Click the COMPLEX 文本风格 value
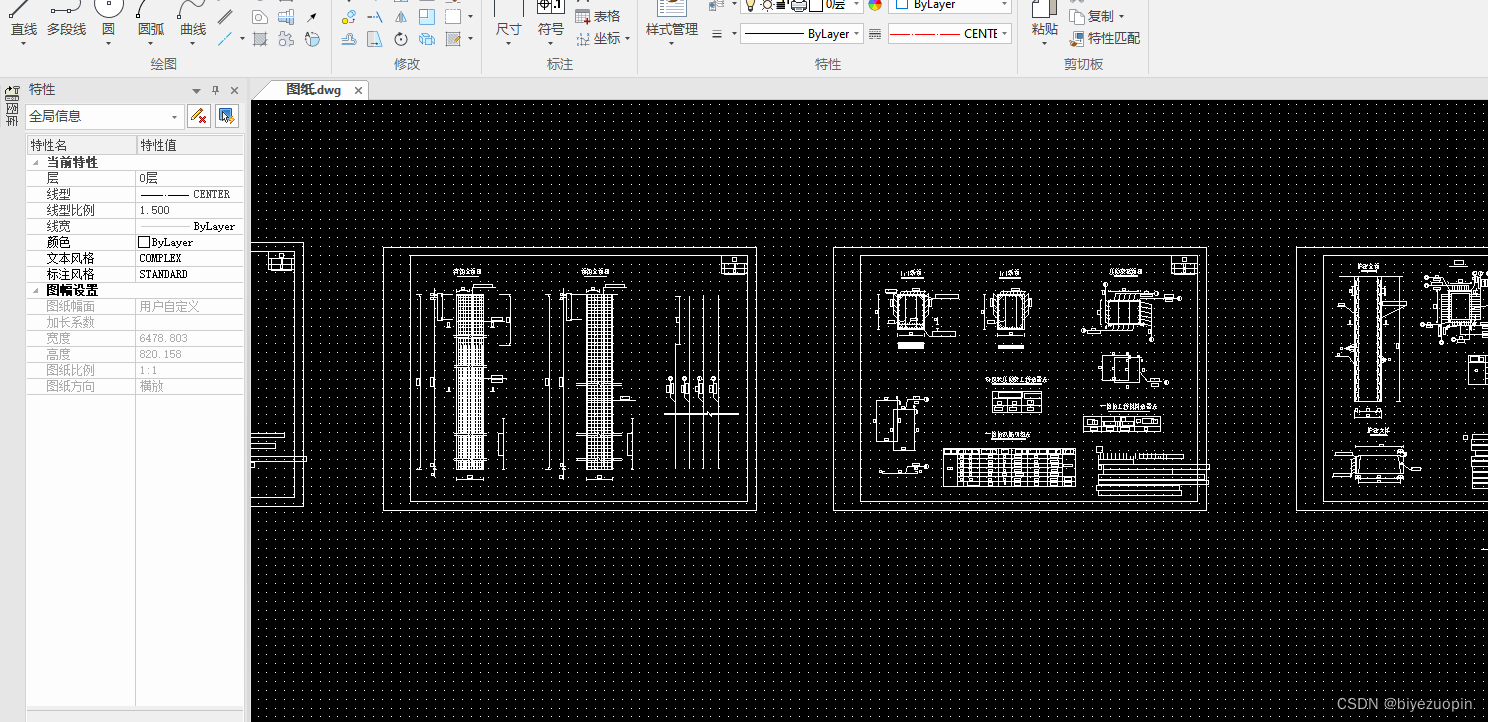The height and width of the screenshot is (722, 1488). point(190,258)
